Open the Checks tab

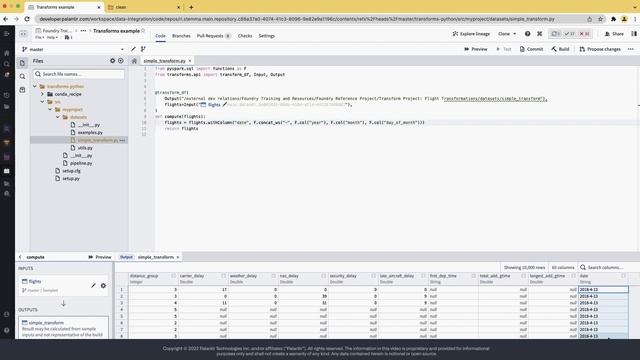pyautogui.click(x=245, y=36)
